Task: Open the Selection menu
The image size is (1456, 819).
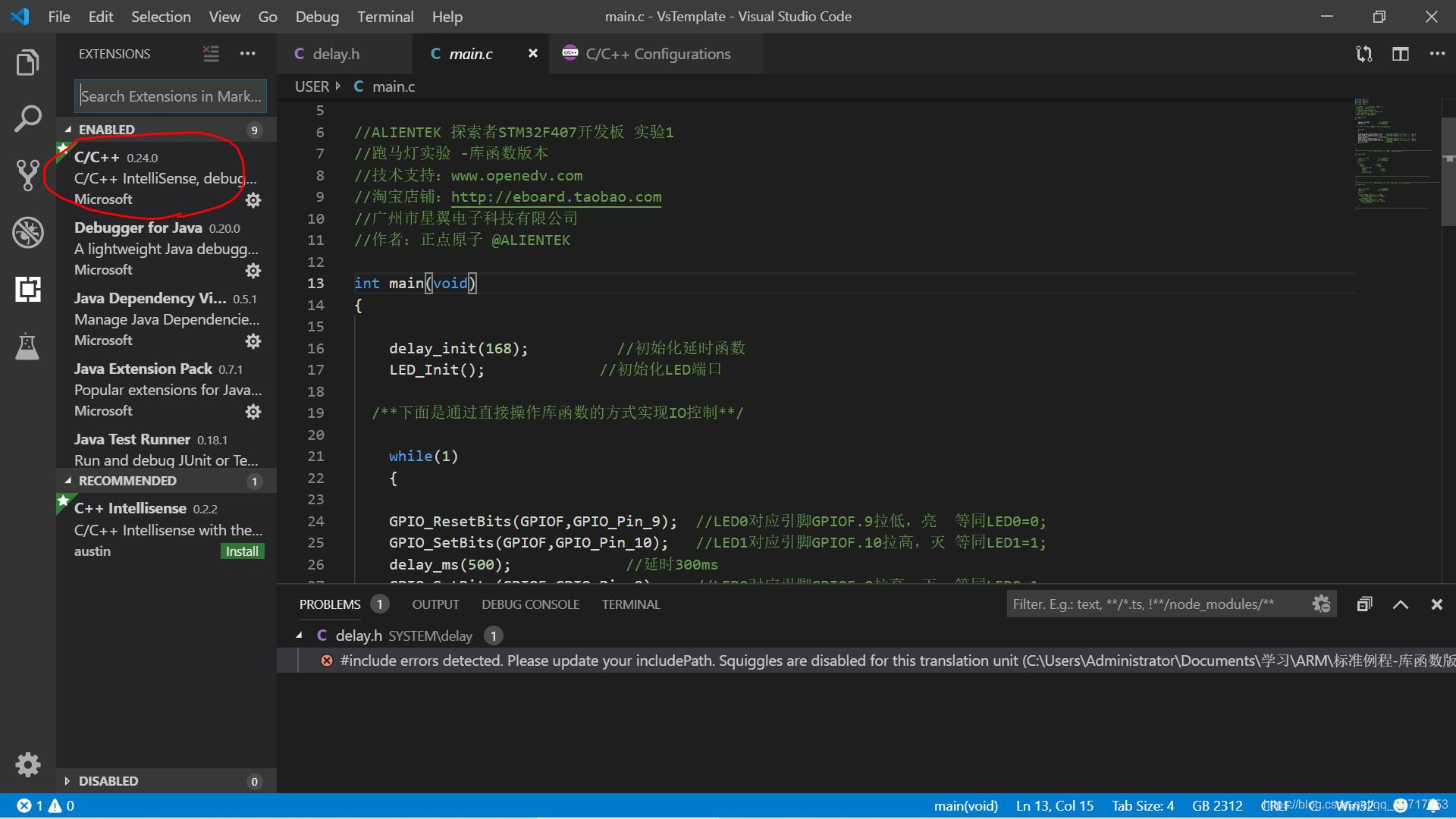Action: pos(161,17)
